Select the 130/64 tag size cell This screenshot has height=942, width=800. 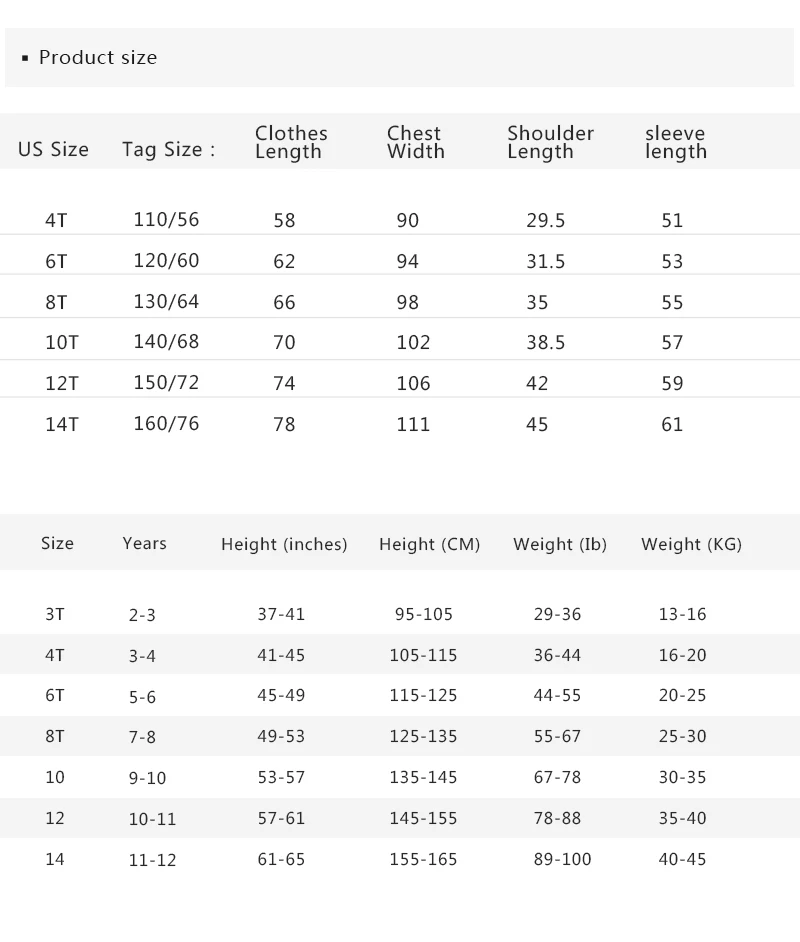[166, 302]
